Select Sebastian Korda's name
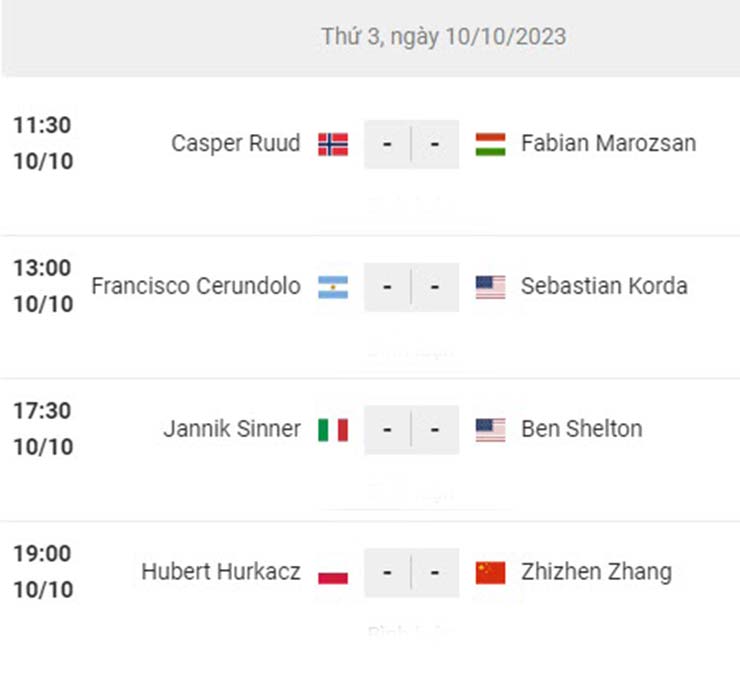The image size is (740, 678). pos(604,286)
